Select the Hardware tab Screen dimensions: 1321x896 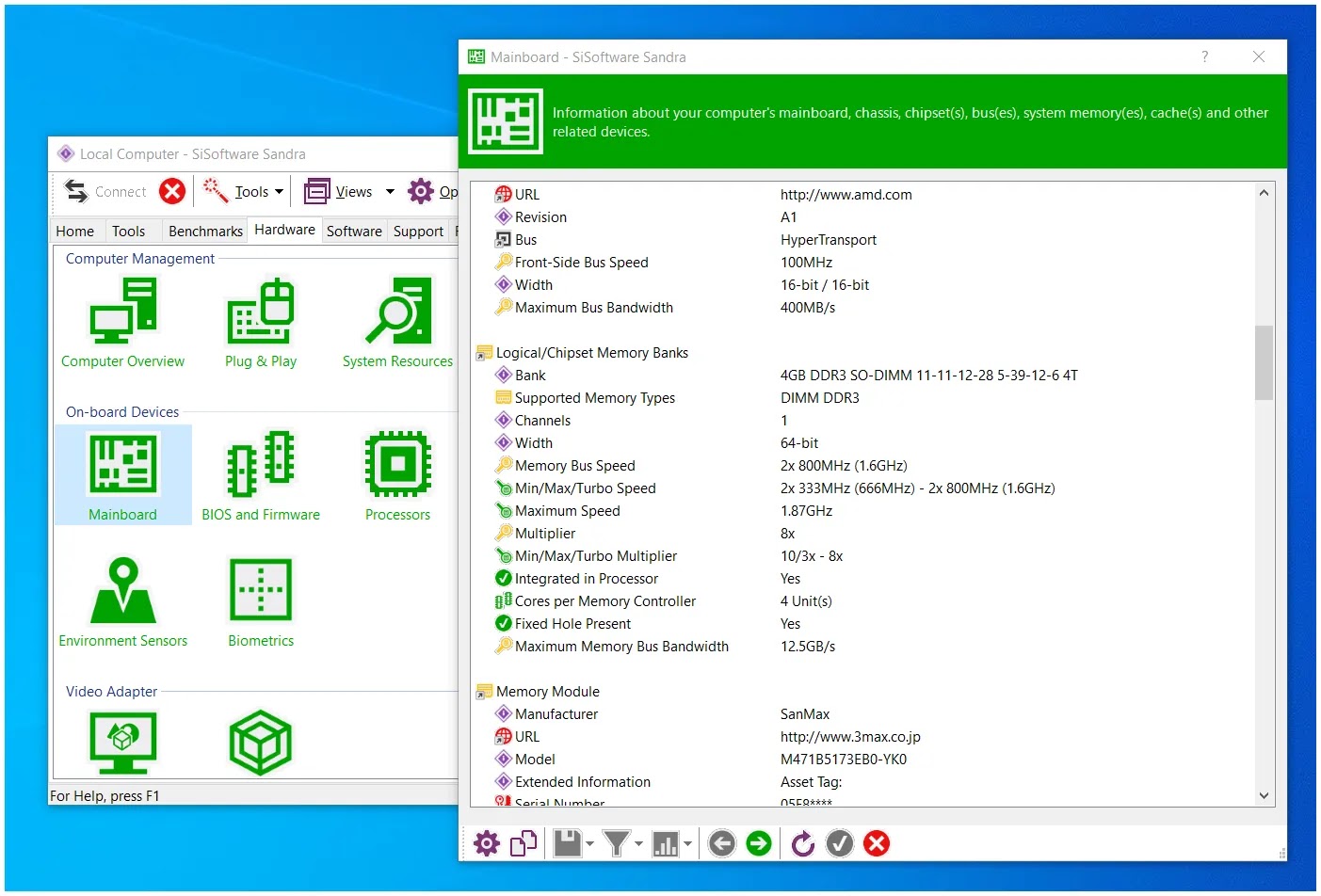click(x=284, y=230)
